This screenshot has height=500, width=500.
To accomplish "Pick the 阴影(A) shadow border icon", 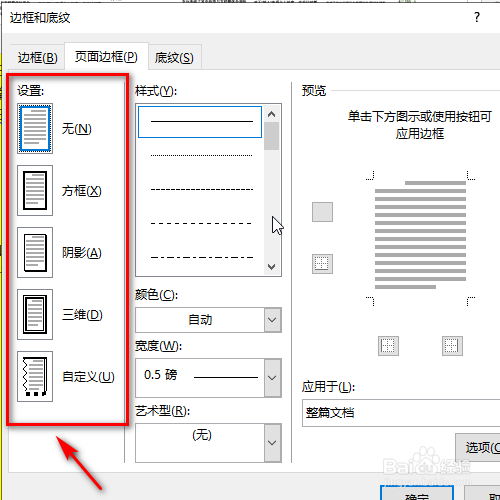I will [35, 252].
